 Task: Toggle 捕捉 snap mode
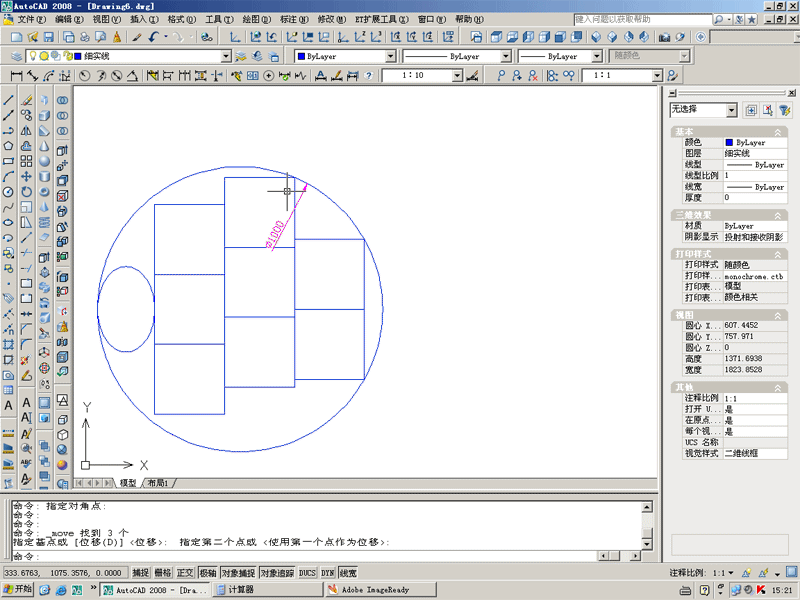(141, 573)
